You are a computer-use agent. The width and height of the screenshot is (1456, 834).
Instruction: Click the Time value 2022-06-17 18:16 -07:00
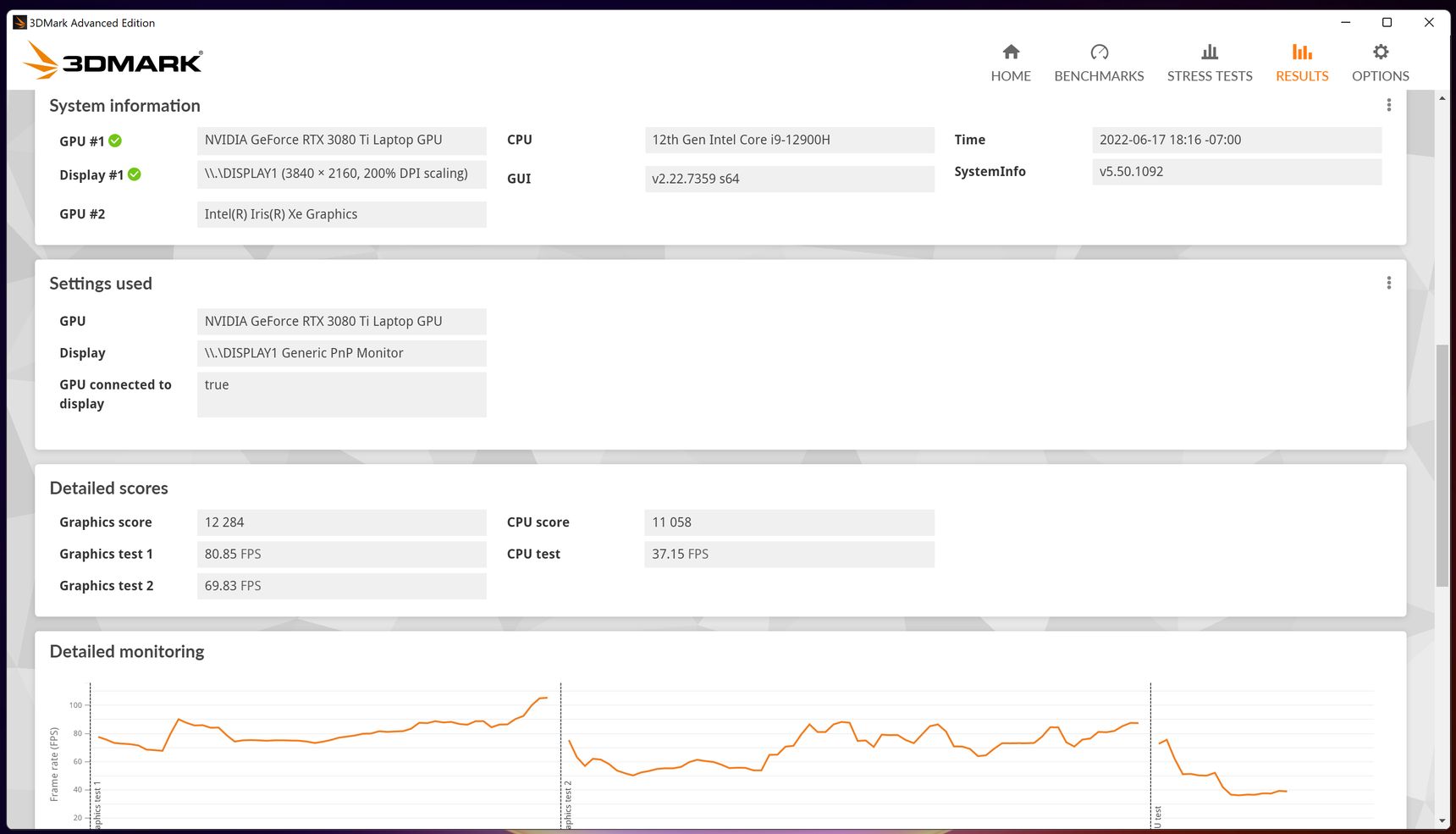[1237, 140]
